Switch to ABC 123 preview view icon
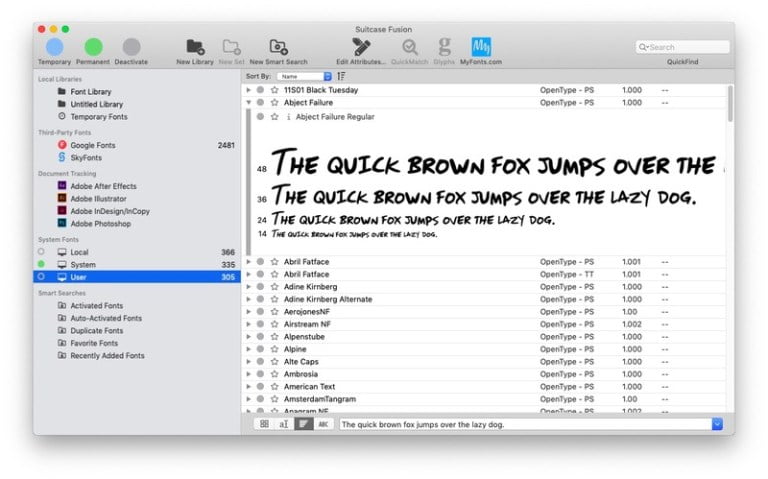The width and height of the screenshot is (768, 479). 323,424
